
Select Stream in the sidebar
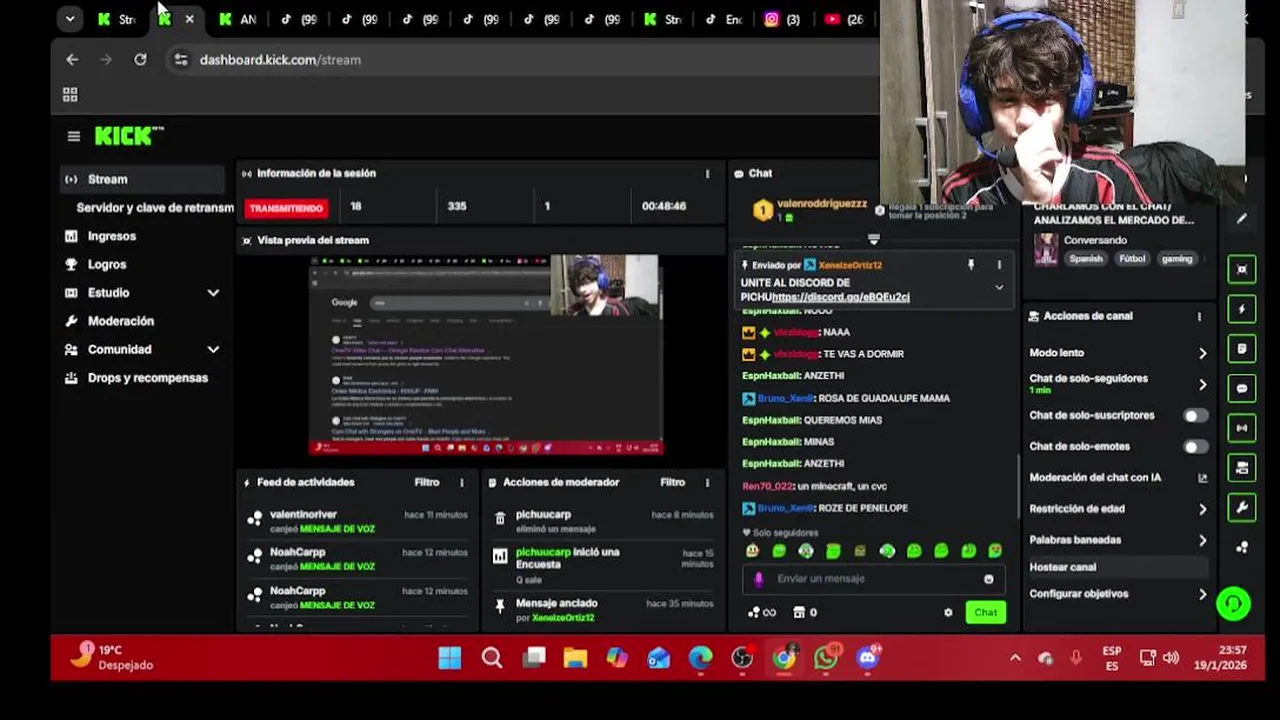tap(141, 179)
